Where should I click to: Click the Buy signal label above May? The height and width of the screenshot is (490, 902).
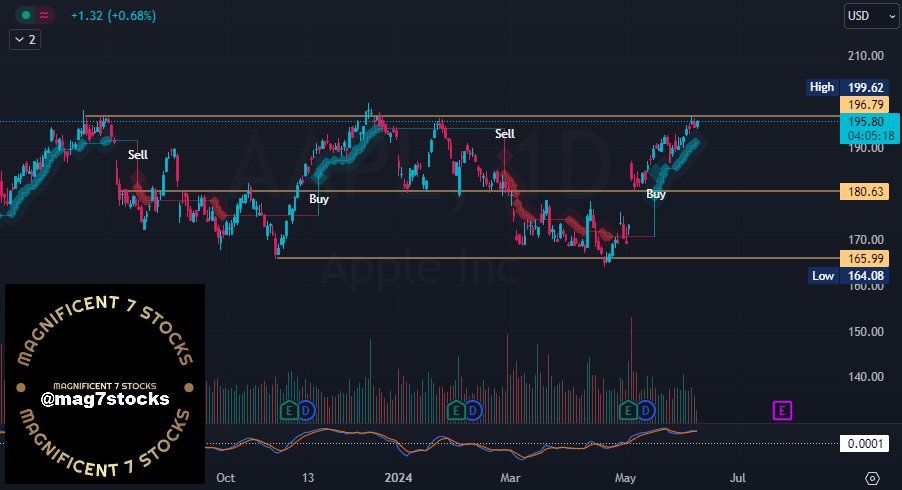656,194
